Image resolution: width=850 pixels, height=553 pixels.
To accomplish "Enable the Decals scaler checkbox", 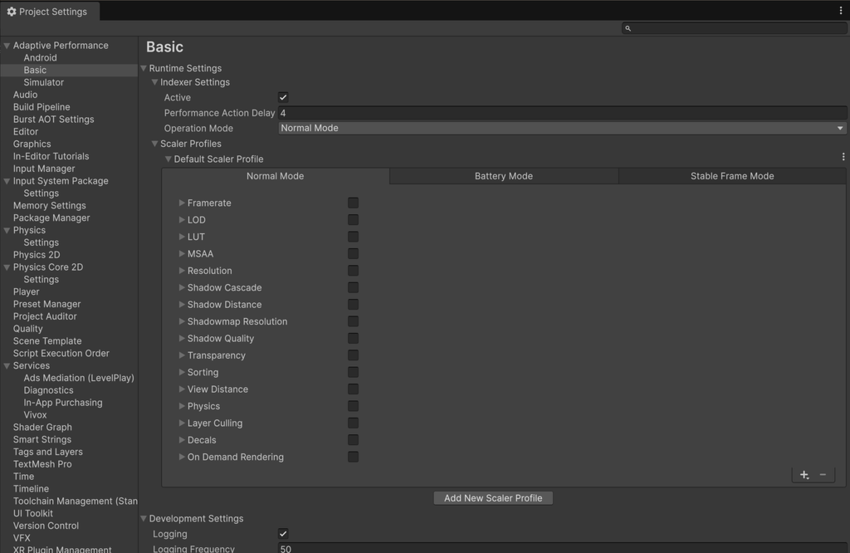I will pos(353,440).
